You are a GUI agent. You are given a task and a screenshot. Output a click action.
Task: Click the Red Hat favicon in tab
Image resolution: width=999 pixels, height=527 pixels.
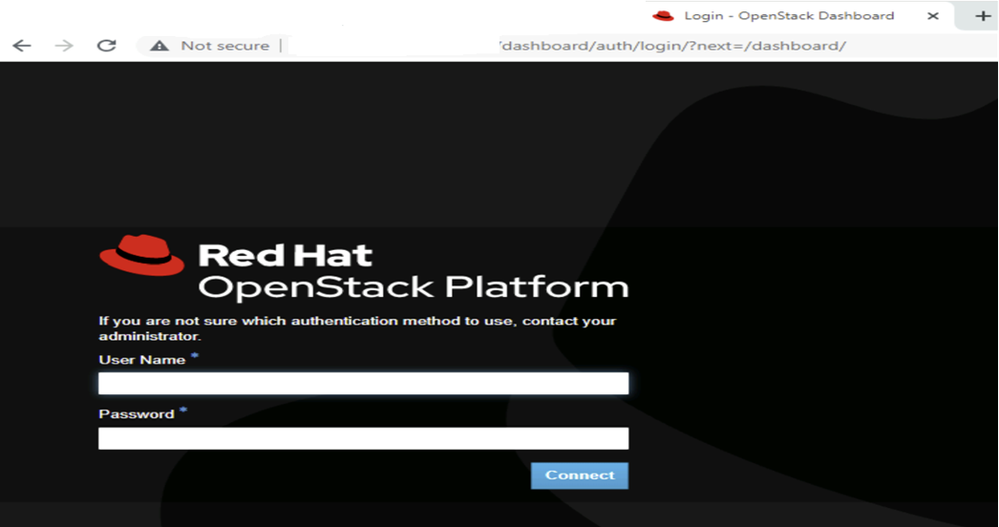click(x=663, y=16)
